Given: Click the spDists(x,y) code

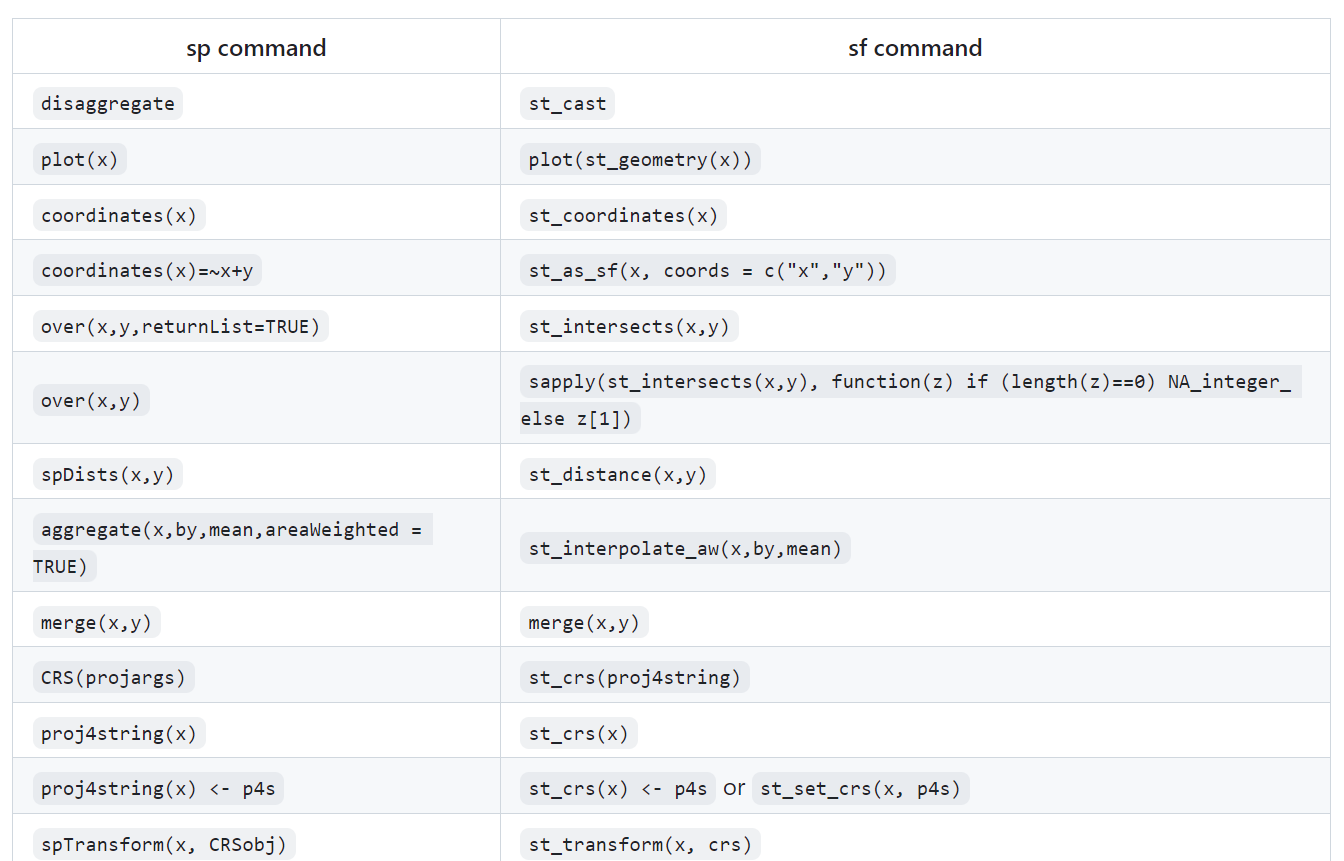Looking at the screenshot, I should coord(107,474).
